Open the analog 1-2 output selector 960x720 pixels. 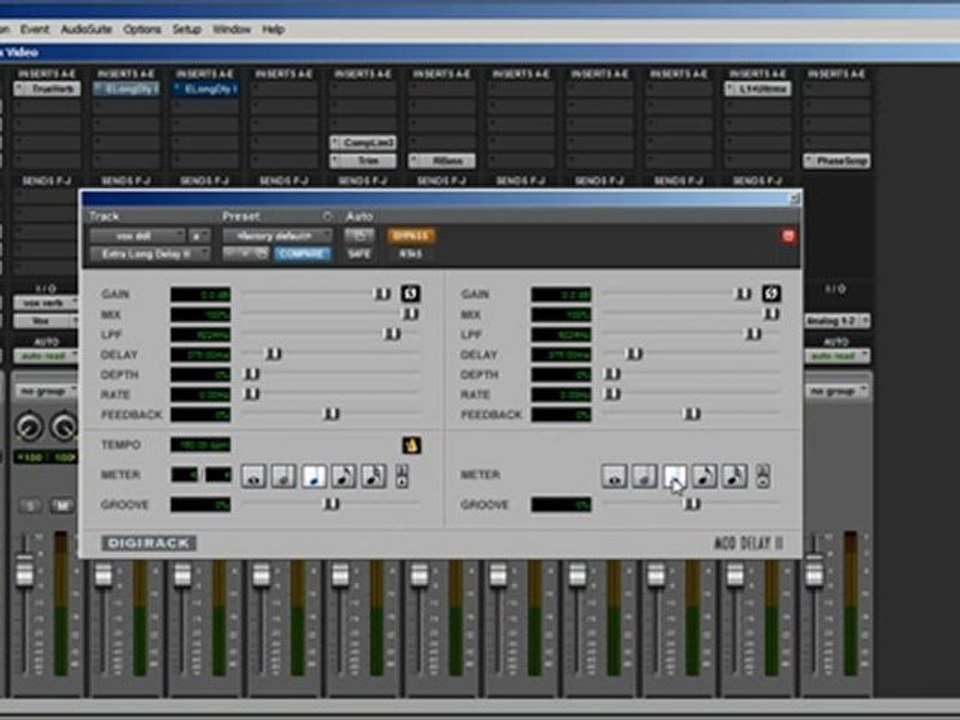[836, 321]
